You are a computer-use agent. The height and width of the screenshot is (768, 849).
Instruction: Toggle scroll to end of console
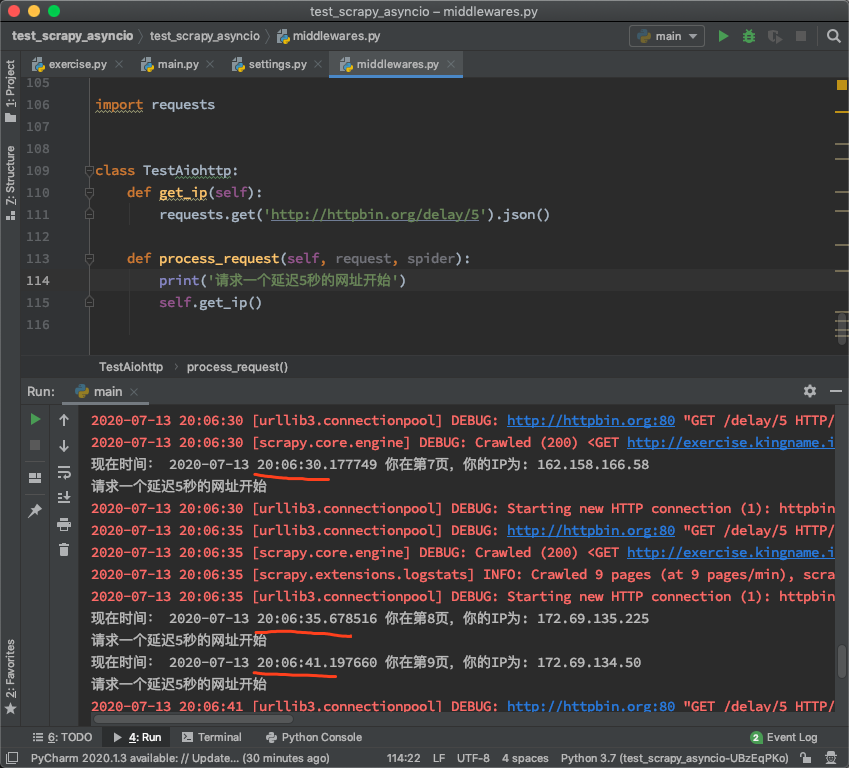click(x=64, y=497)
